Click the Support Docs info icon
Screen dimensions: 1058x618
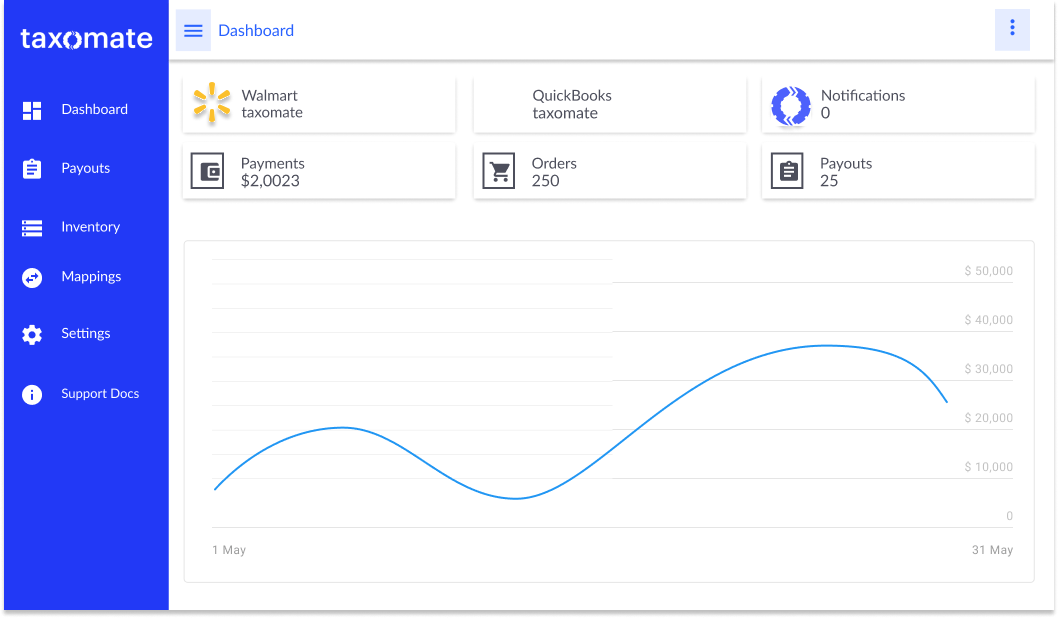32,395
